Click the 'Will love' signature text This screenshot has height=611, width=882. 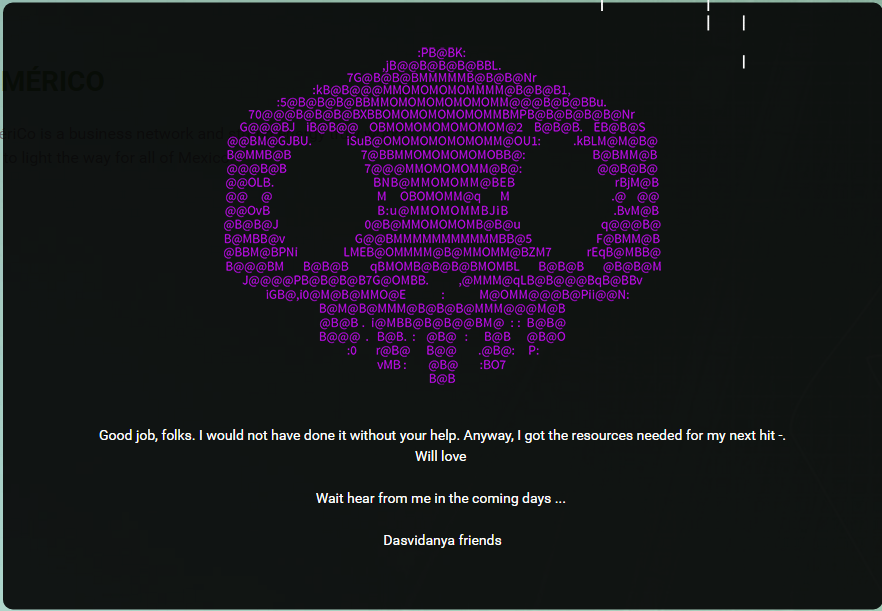pos(440,456)
